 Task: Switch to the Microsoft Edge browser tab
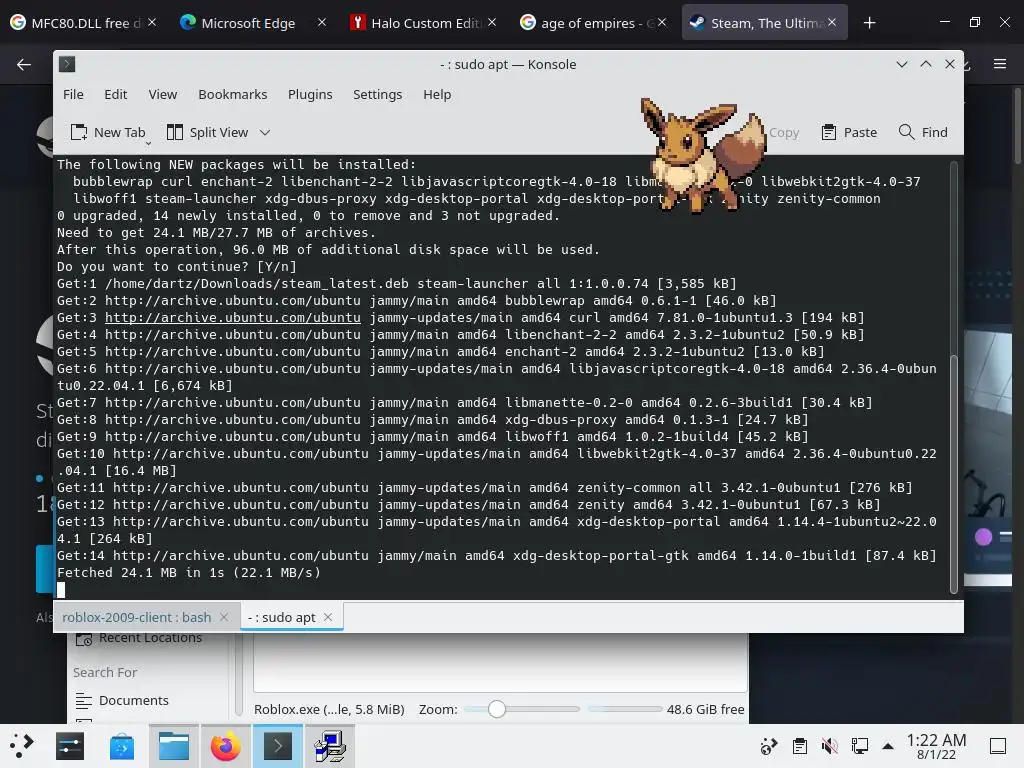point(248,23)
